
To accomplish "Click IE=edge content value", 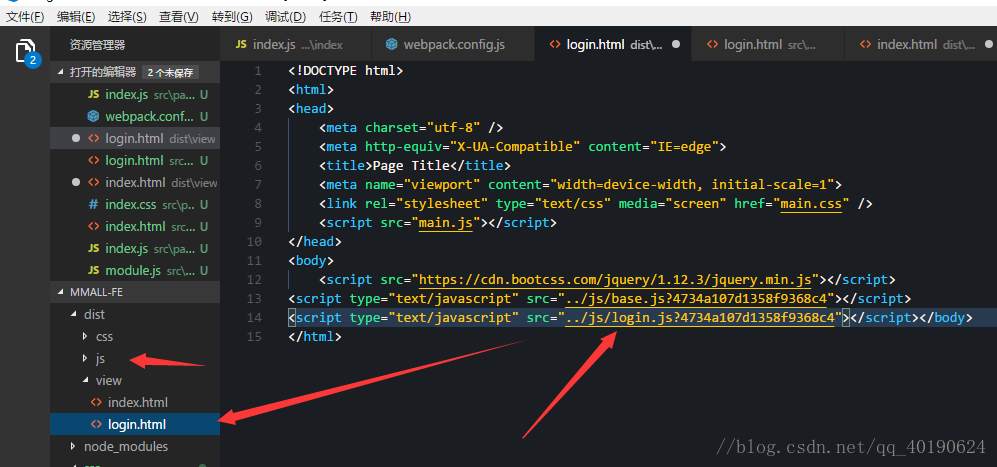I will (x=684, y=147).
